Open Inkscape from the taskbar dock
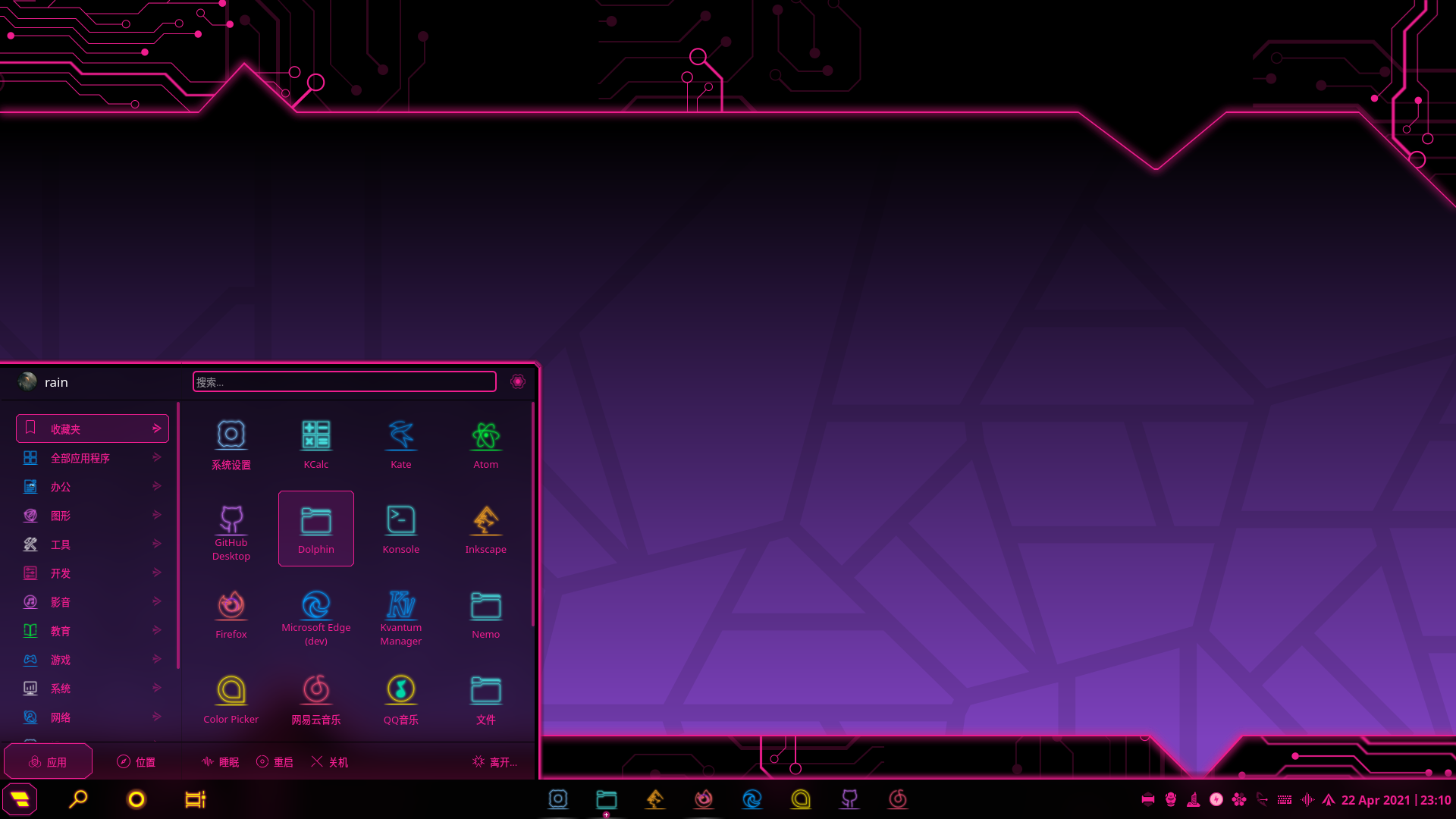Viewport: 1456px width, 819px height. click(x=655, y=799)
